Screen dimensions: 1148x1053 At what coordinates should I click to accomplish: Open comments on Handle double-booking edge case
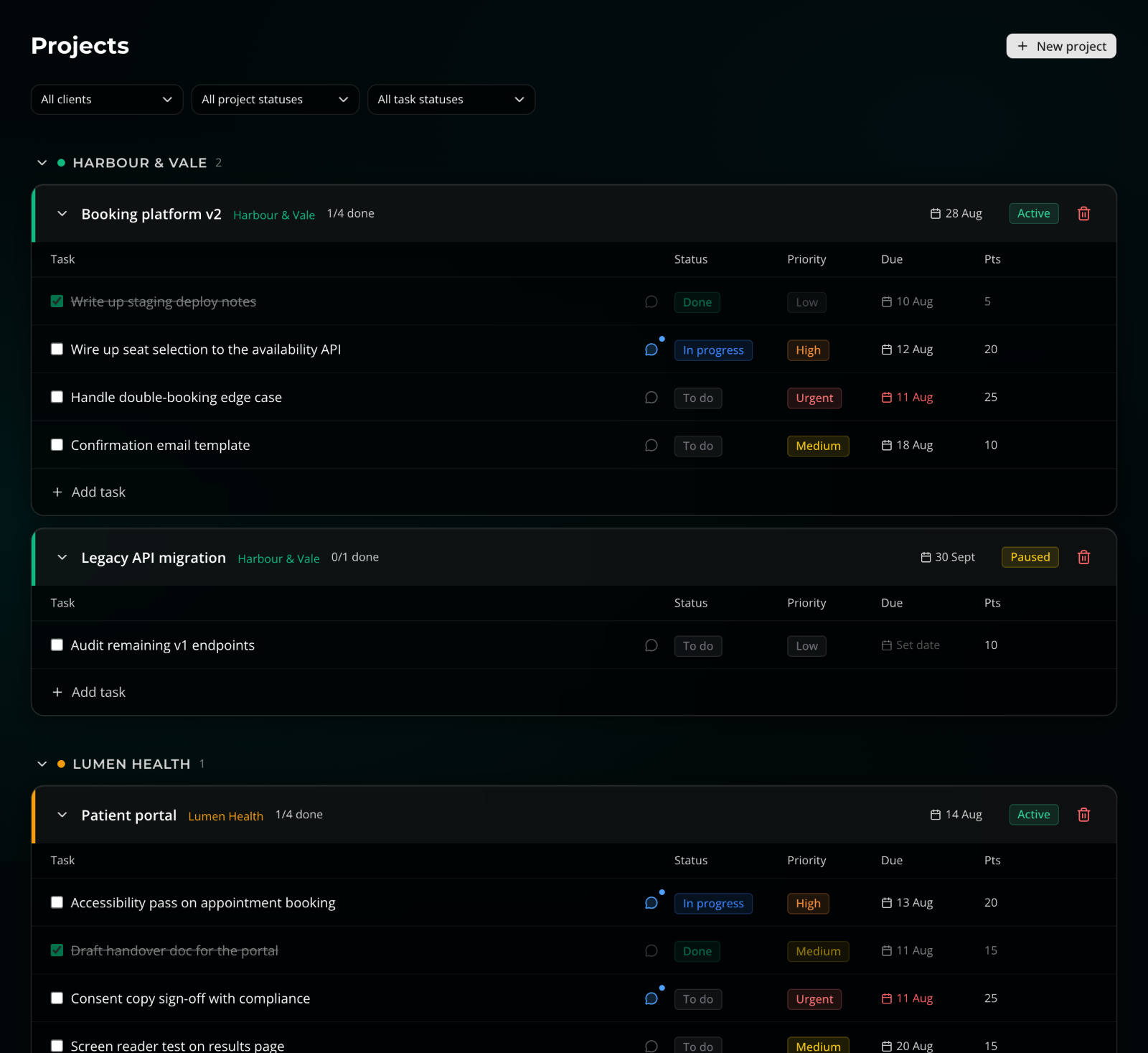[x=651, y=398]
